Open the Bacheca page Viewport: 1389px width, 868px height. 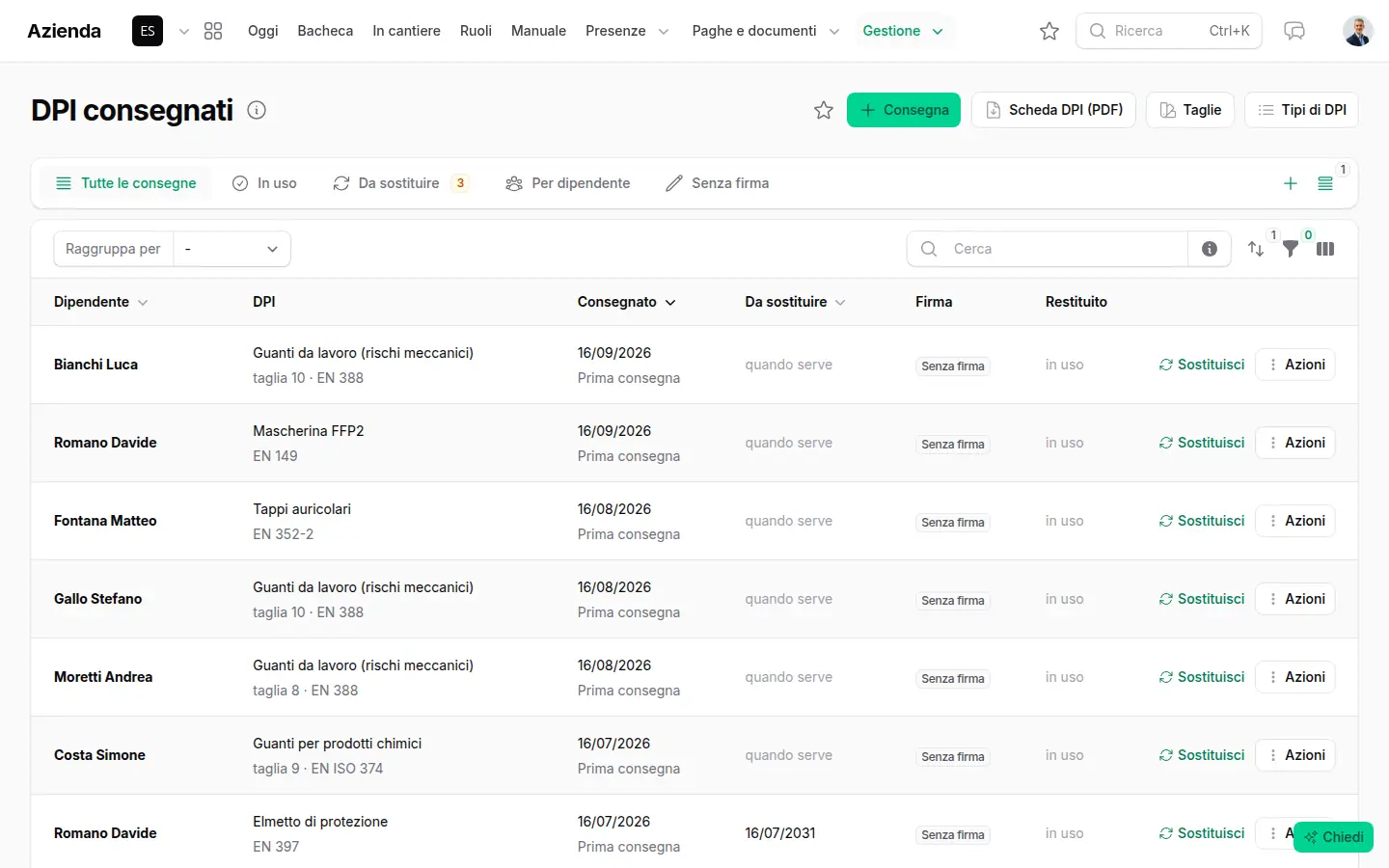pos(325,31)
